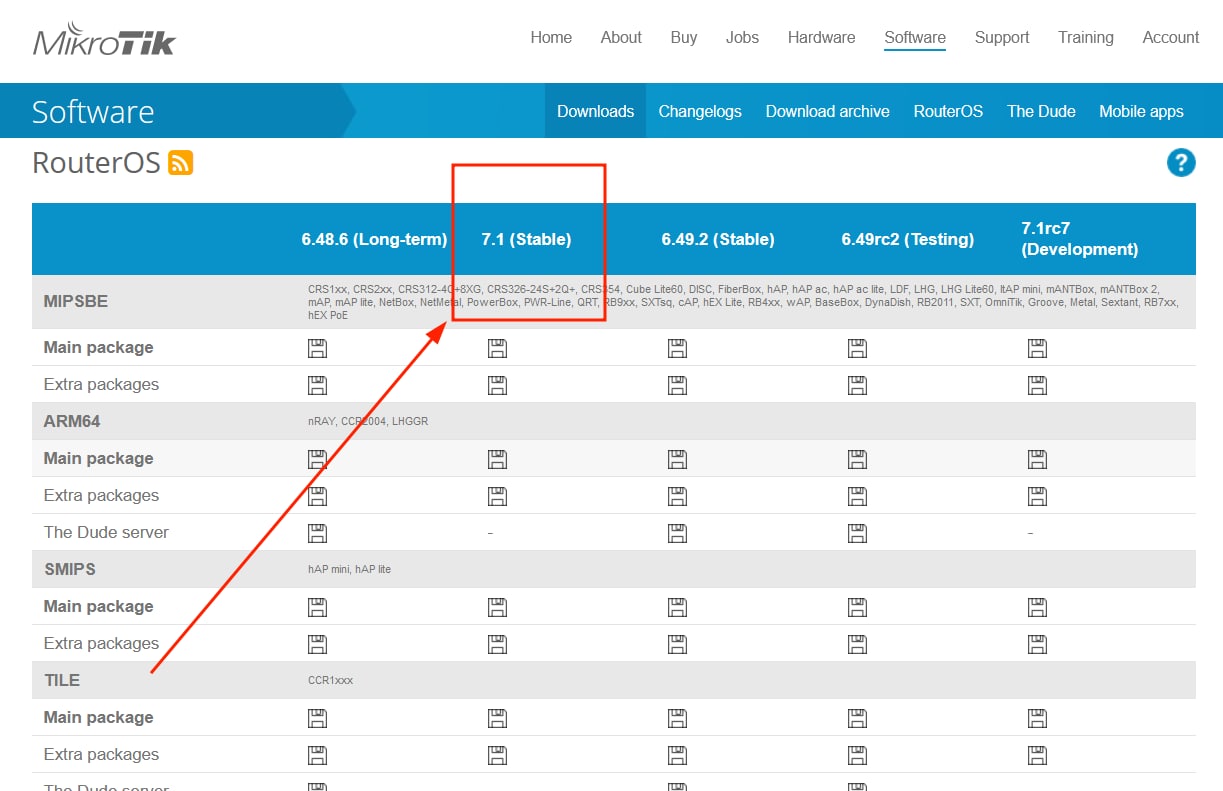Download TILE Main package 6.49rc2 Testing
Image resolution: width=1223 pixels, height=791 pixels.
point(857,718)
